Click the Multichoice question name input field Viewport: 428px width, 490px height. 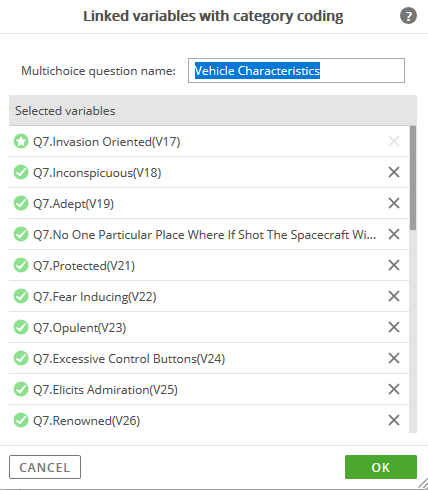coord(296,70)
